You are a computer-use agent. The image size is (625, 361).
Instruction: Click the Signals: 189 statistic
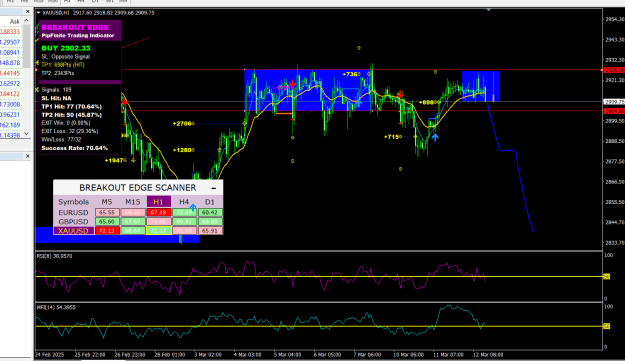(x=56, y=90)
